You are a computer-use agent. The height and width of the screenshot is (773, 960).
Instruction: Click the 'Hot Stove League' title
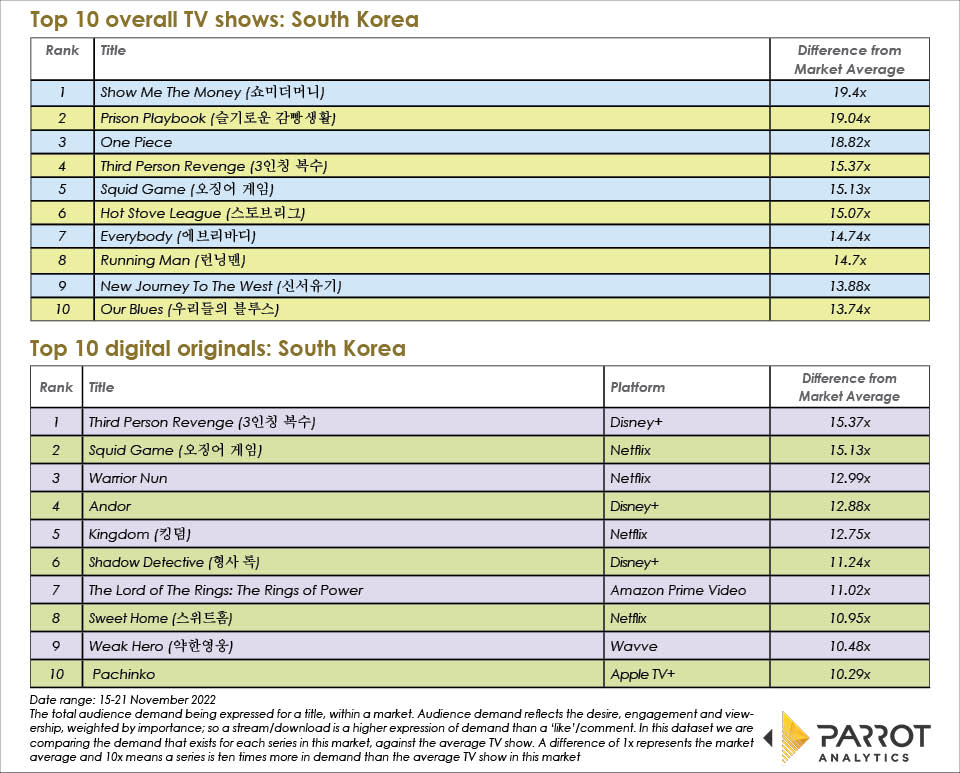203,213
